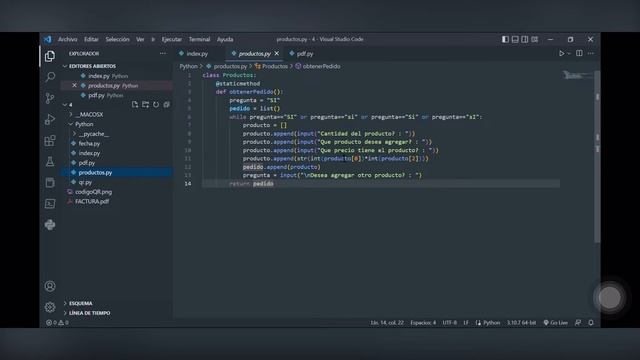Open the Manage gear settings icon
Image resolution: width=640 pixels, height=360 pixels.
coord(50,307)
